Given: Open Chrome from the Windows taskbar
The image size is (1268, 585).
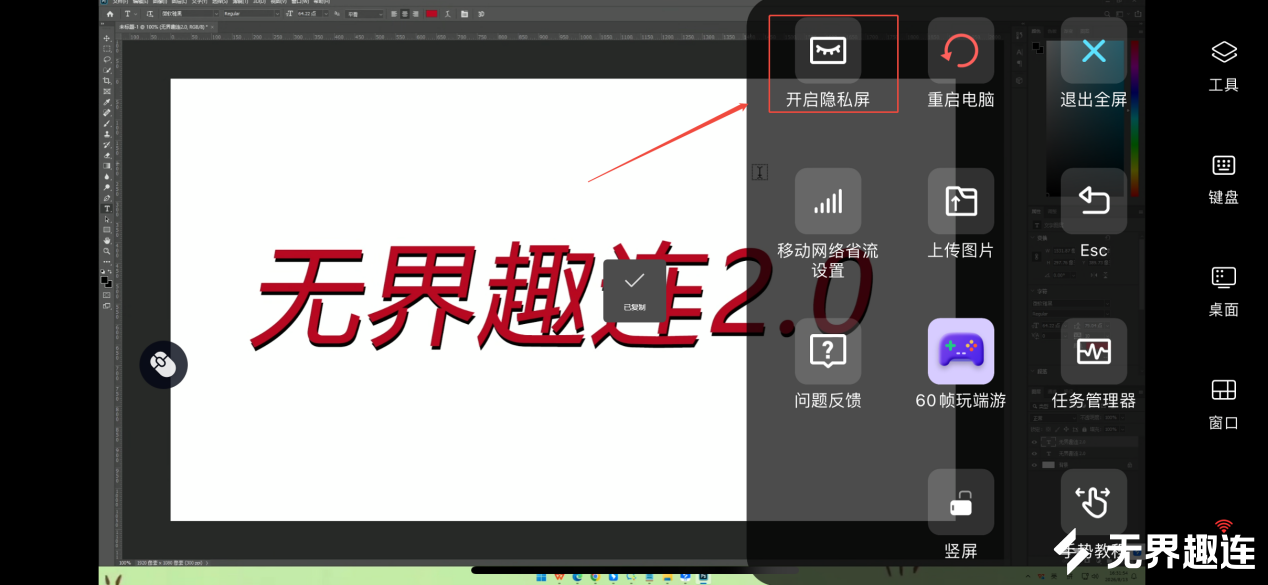Looking at the screenshot, I should click(x=594, y=577).
